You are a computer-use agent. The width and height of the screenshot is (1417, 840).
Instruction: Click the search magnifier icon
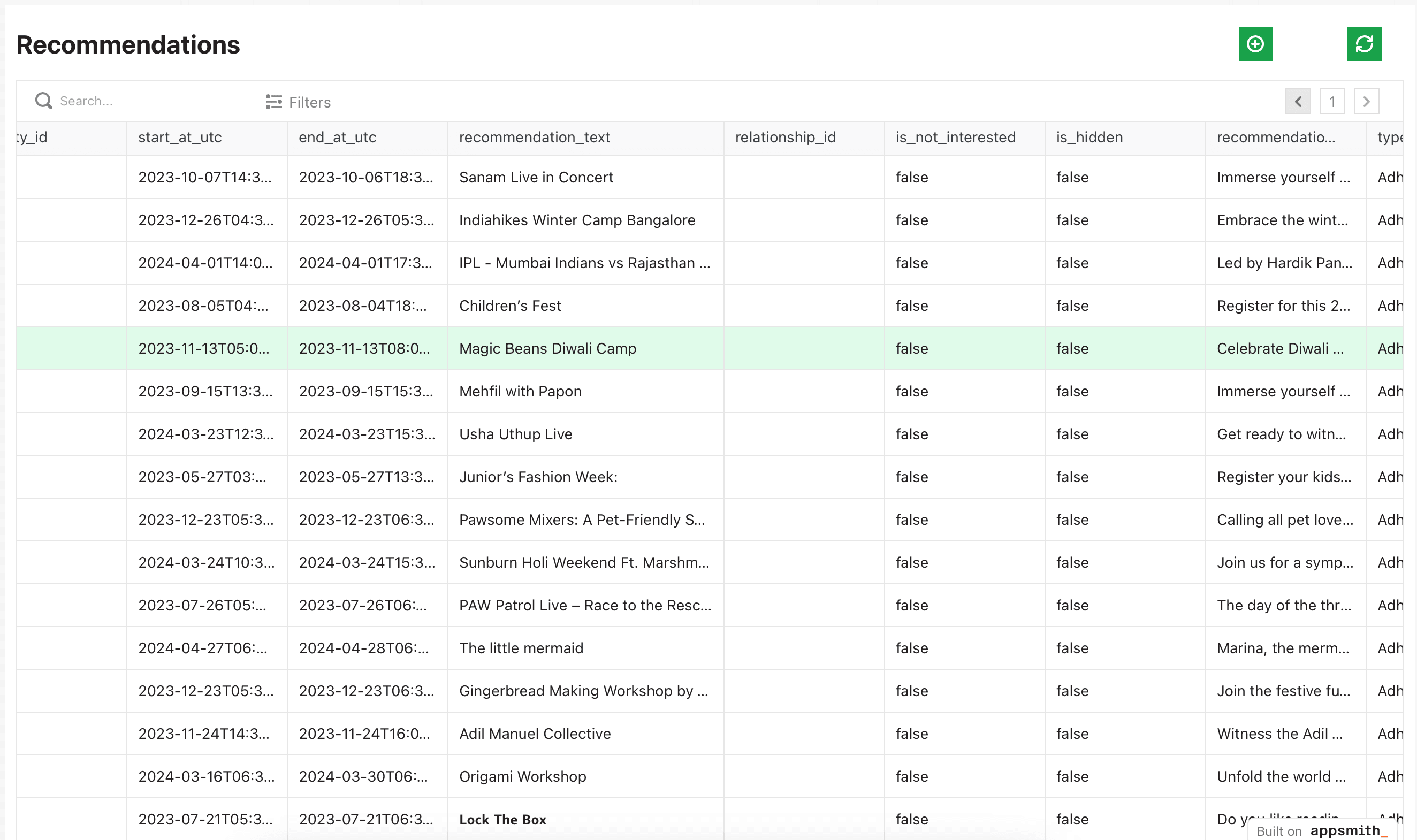click(x=43, y=100)
